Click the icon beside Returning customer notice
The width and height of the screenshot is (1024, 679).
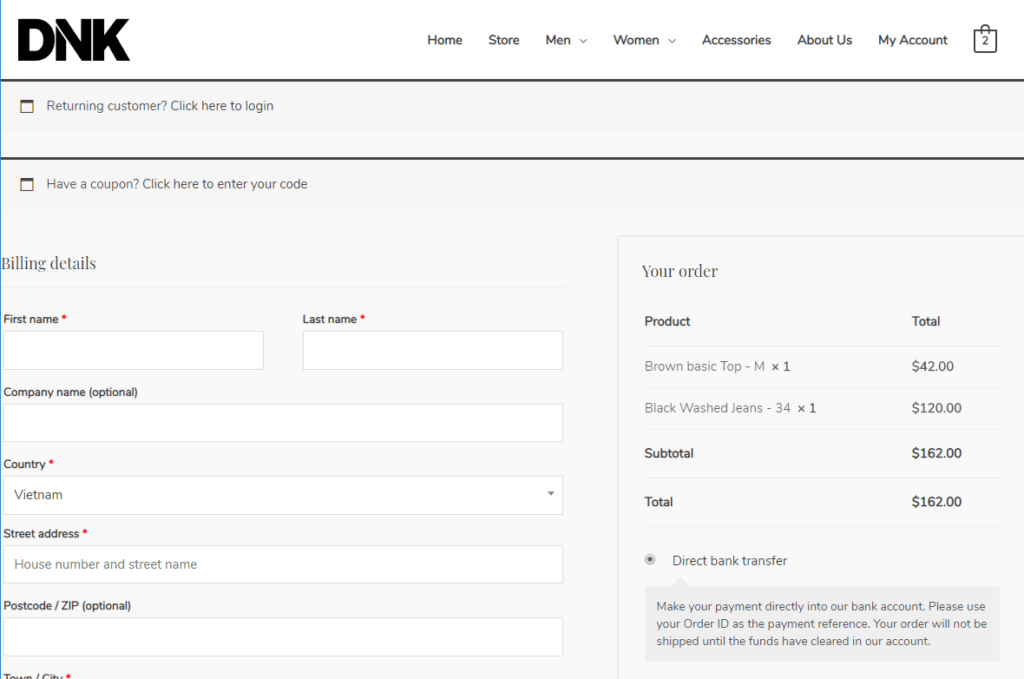(x=27, y=106)
